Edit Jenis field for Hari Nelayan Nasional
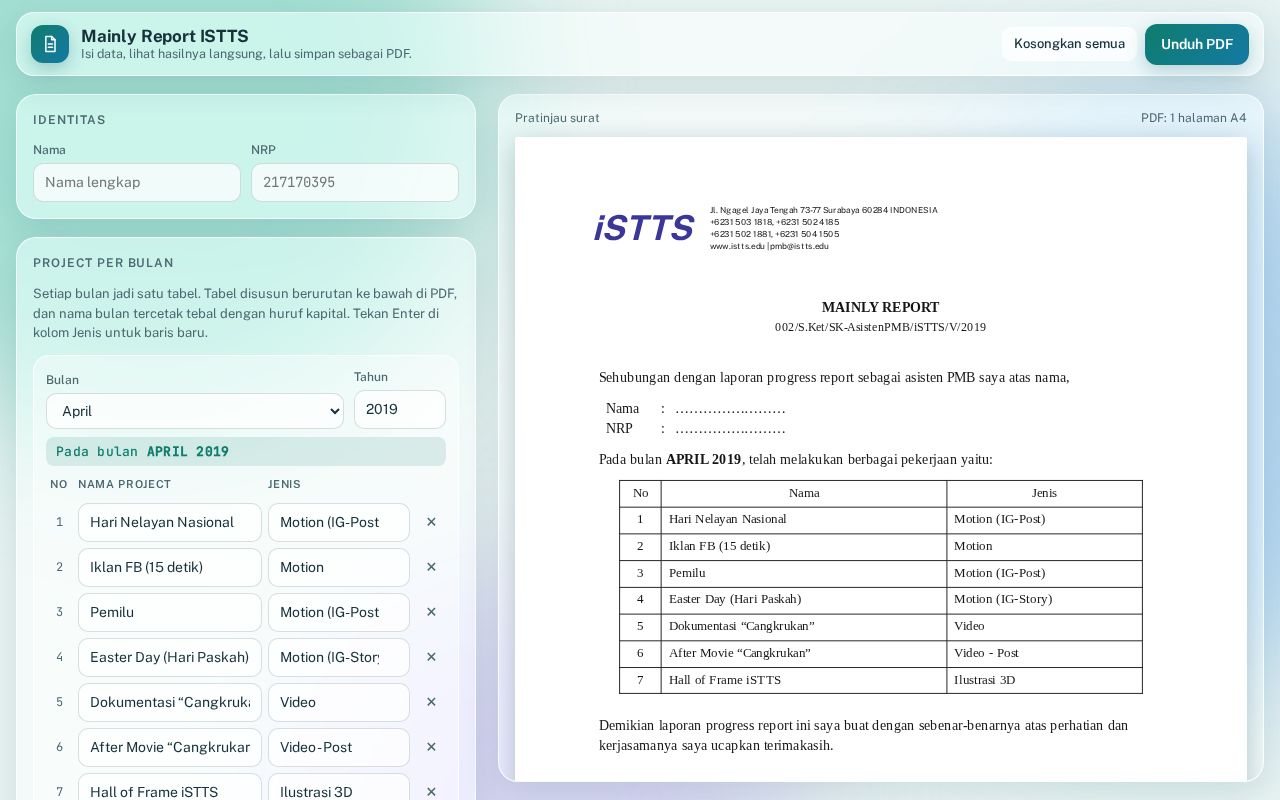This screenshot has height=800, width=1280. coord(339,522)
